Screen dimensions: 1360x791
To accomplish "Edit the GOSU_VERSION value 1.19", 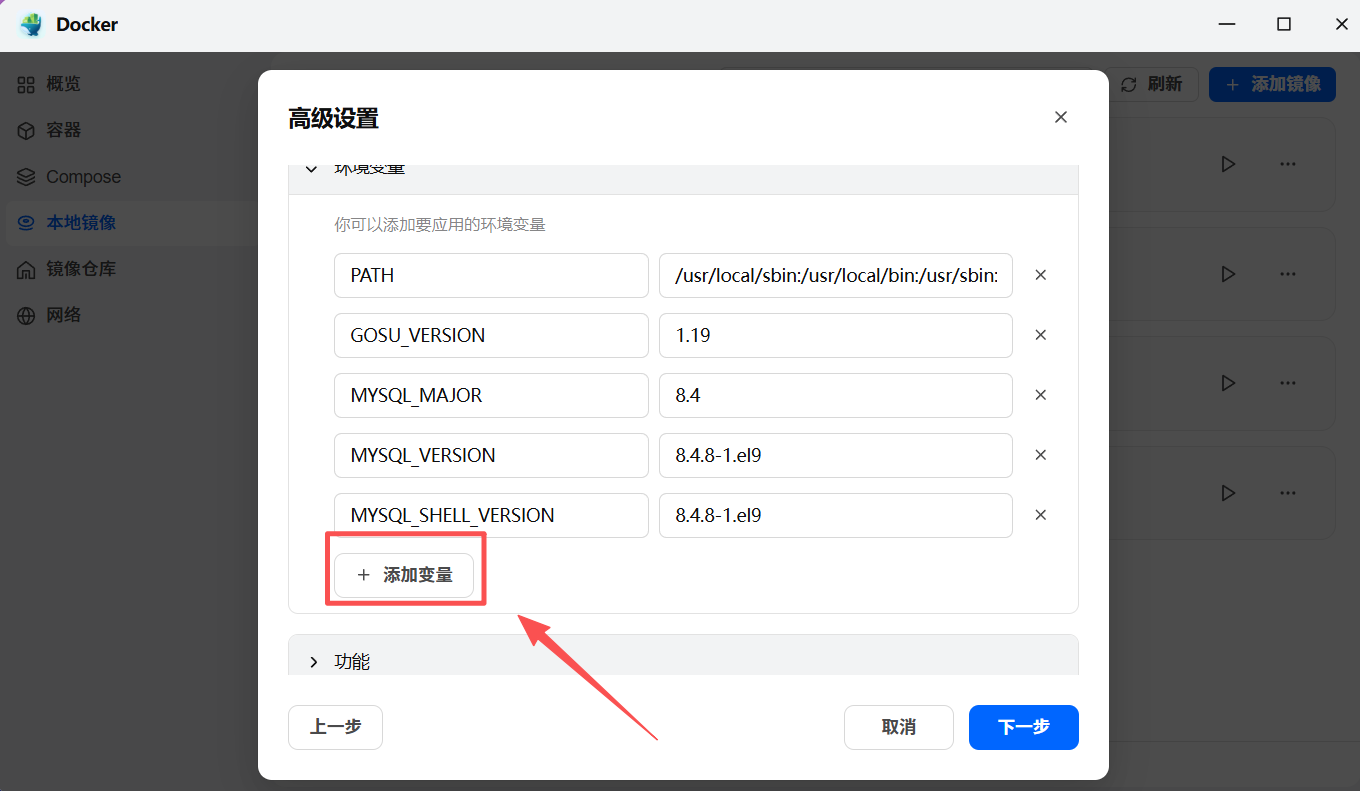I will [x=836, y=335].
